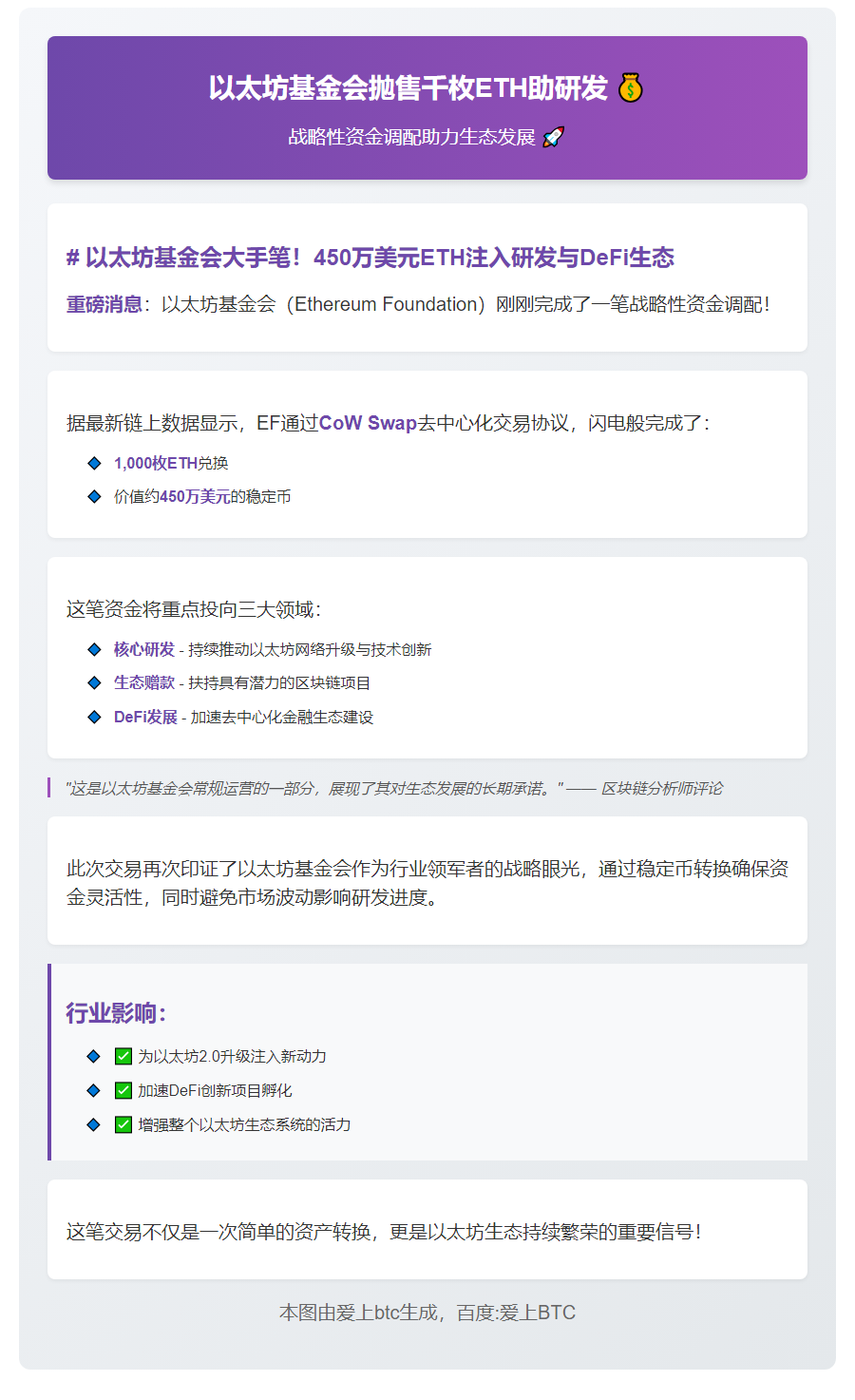Click the text 持续推动以太坊网络升级与技术创新
Viewport: 855px width, 1400px height.
point(310,649)
